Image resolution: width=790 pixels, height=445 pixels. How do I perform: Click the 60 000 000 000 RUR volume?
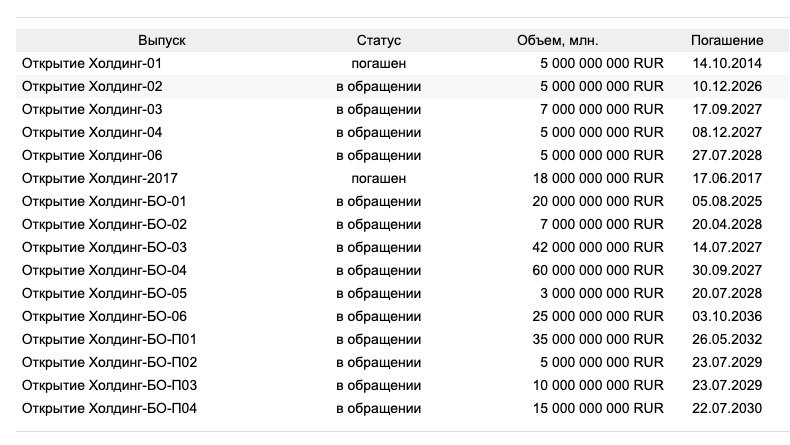(x=598, y=271)
